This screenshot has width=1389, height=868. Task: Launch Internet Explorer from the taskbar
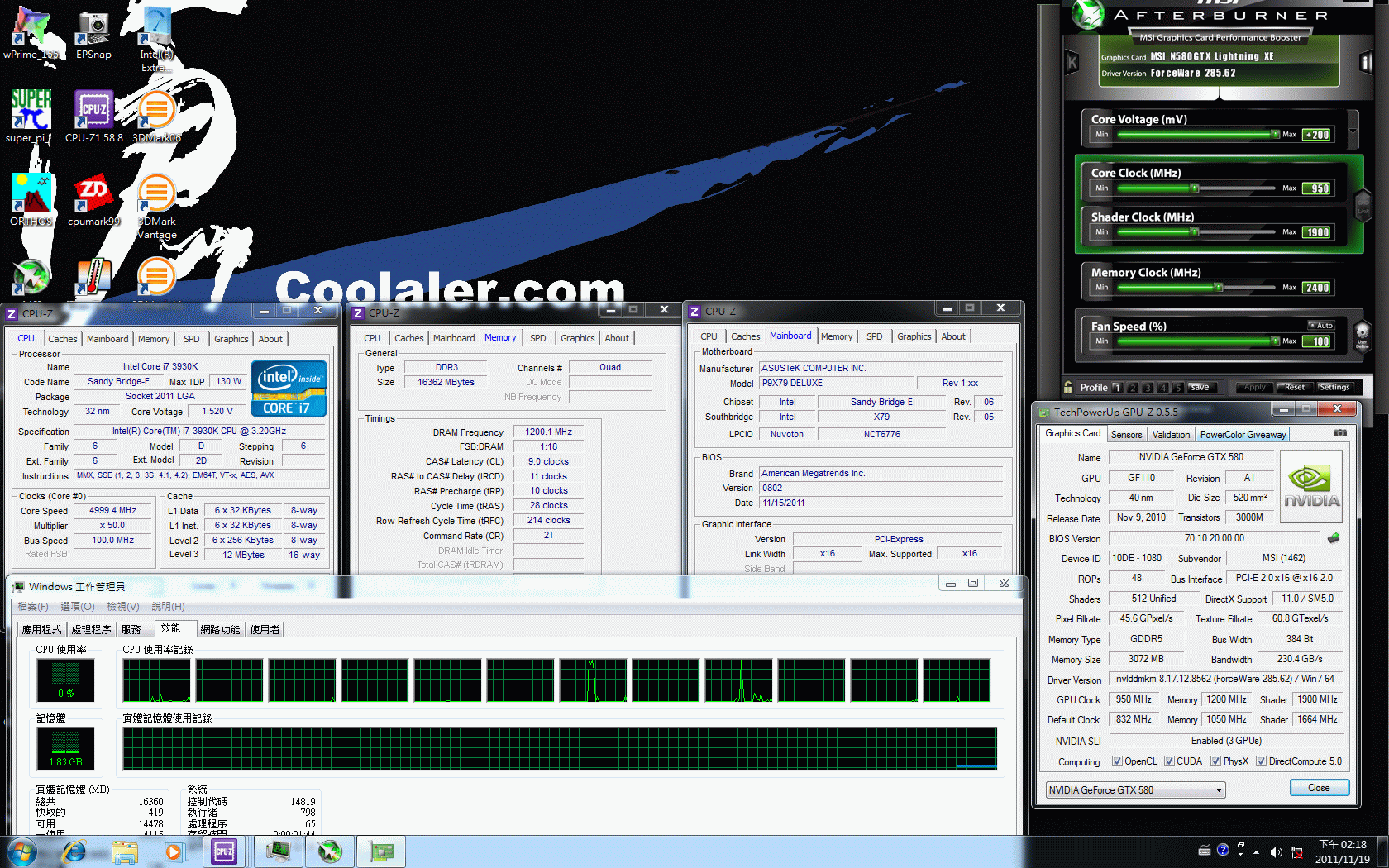tap(74, 851)
